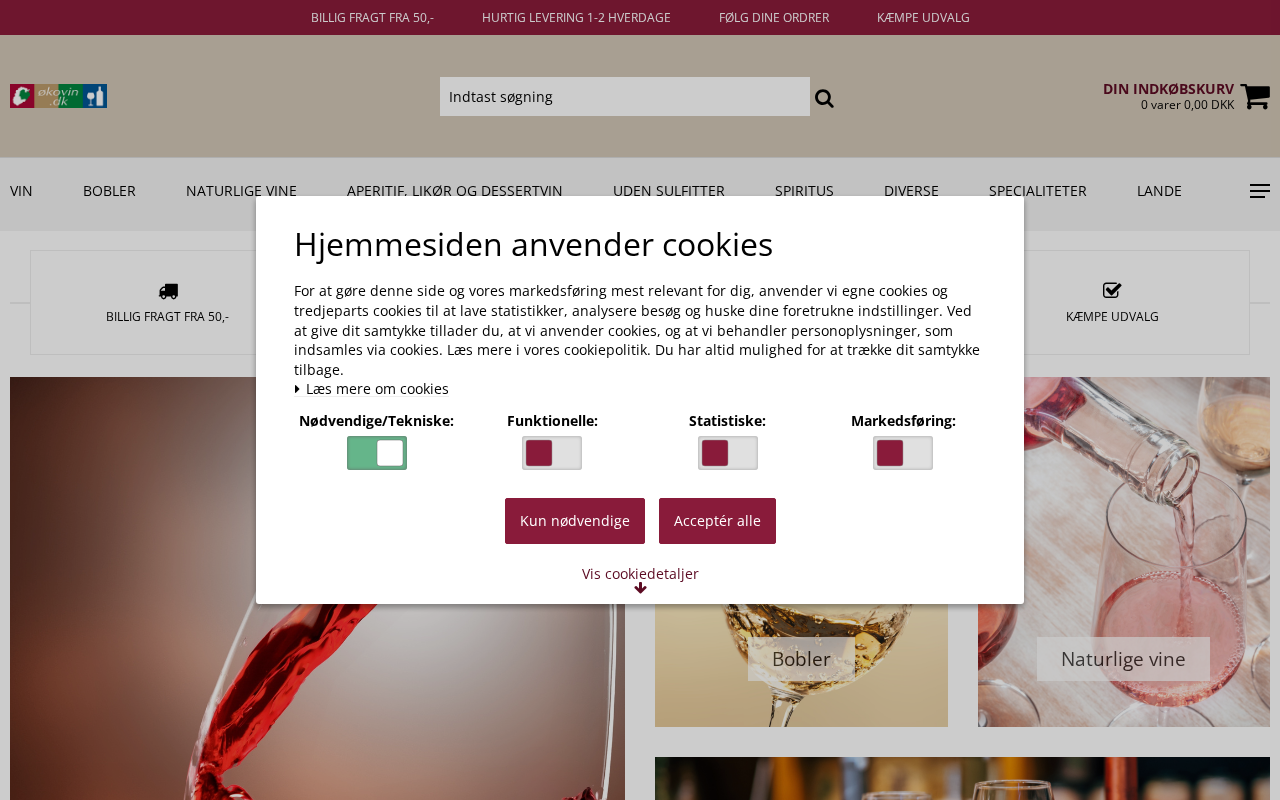Click the down arrow under Vis cookiedetaljer

click(640, 588)
